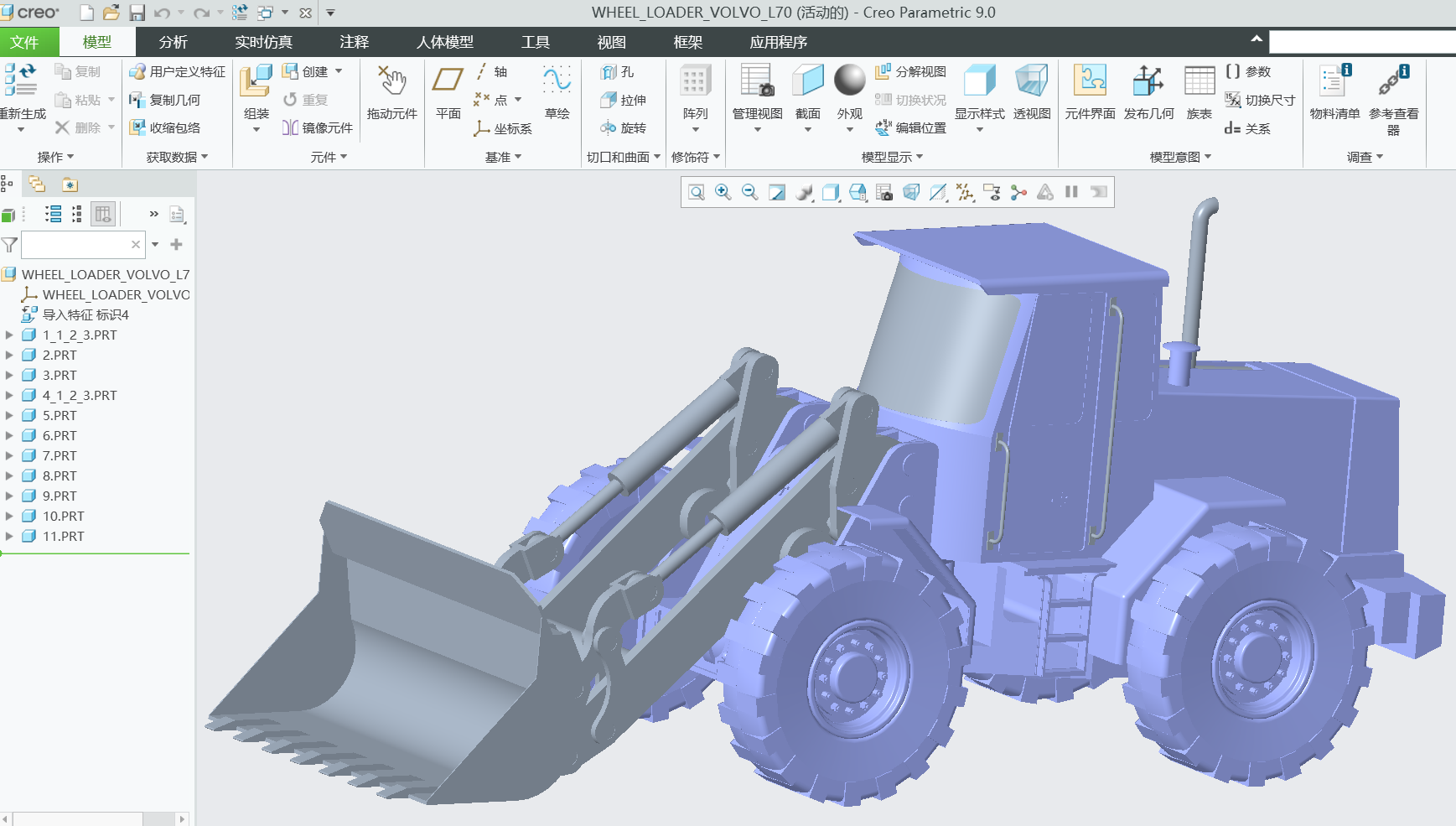Click the 旋转 revolve tool
Screen dimensions: 1456x826
click(623, 127)
